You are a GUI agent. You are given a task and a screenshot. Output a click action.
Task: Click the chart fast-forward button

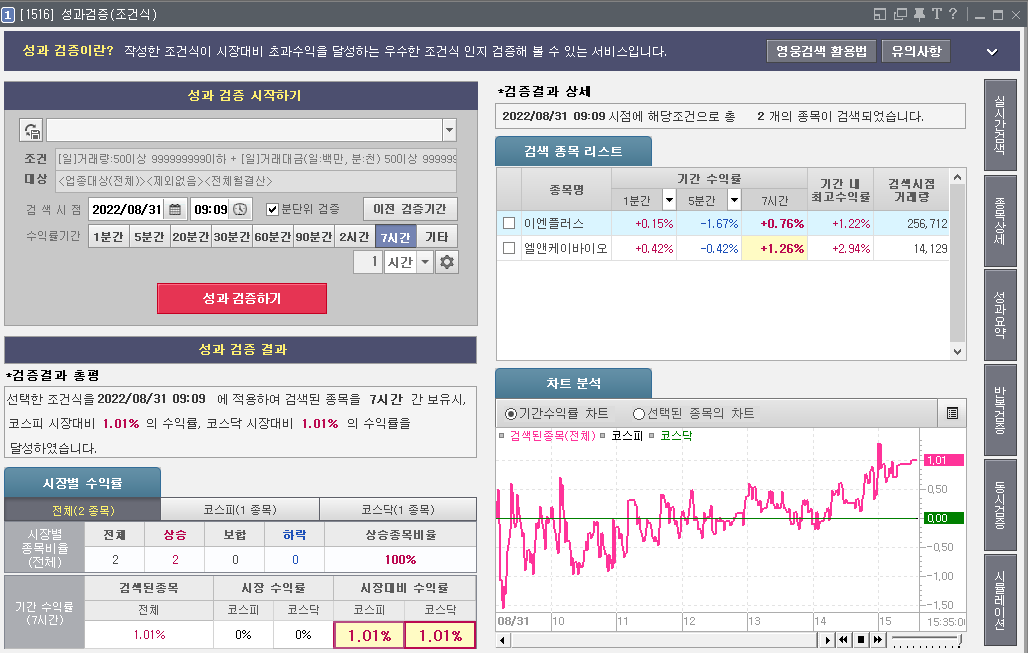tap(877, 639)
